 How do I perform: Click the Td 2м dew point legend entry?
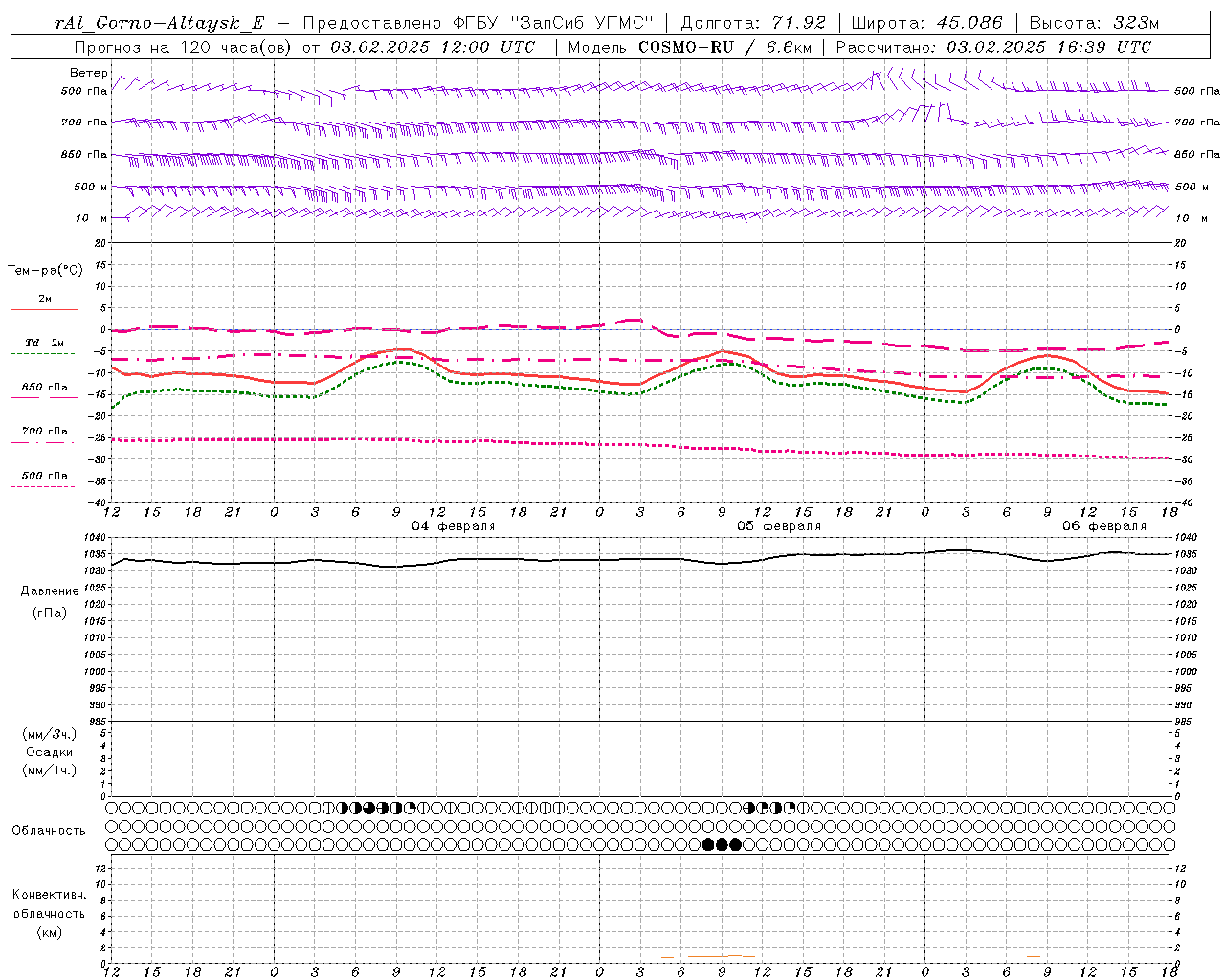tap(44, 343)
